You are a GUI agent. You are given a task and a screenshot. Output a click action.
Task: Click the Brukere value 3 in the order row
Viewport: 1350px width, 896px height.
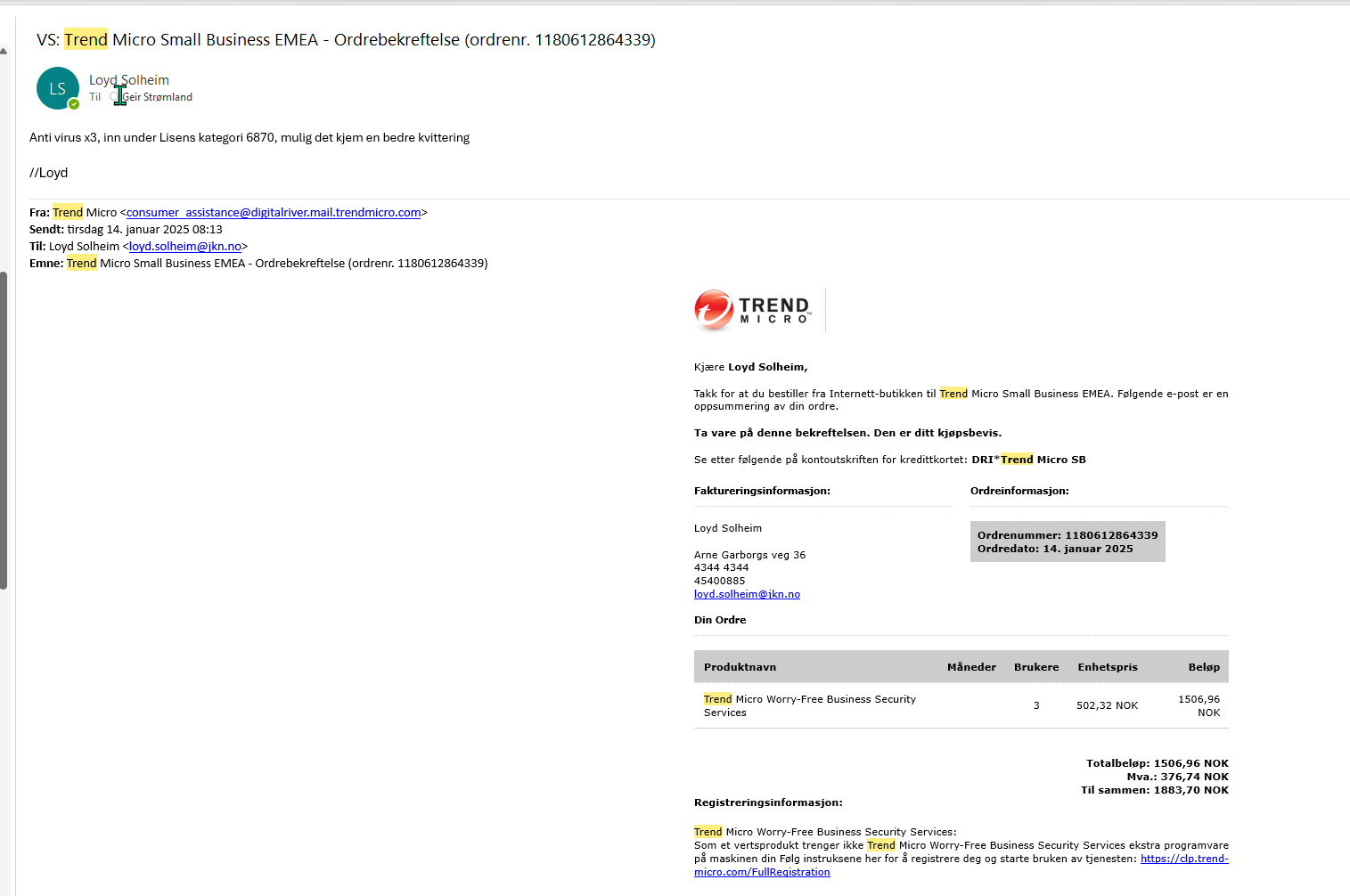tap(1036, 705)
